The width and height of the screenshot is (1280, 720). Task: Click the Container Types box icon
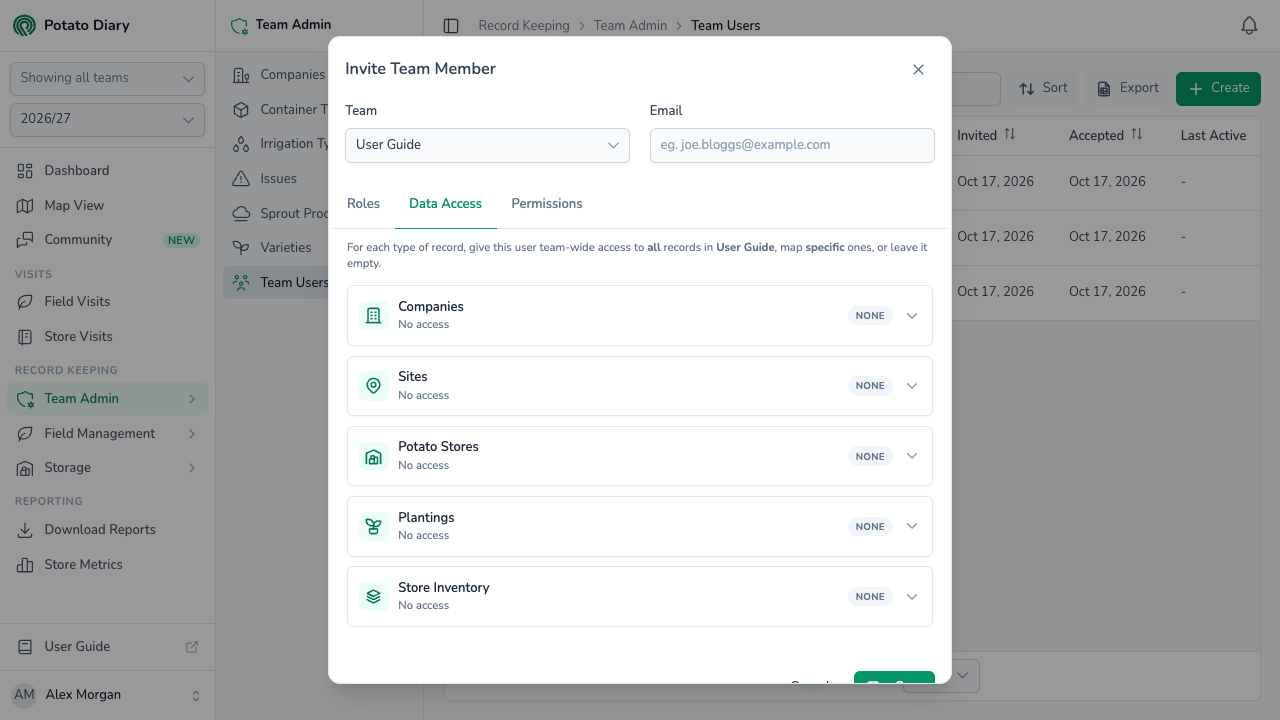coord(241,110)
